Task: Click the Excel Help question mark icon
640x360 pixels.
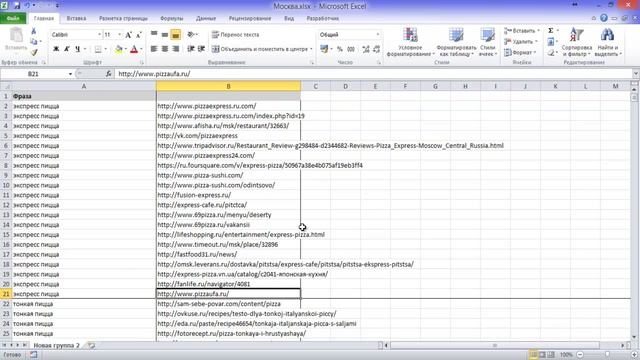Action: (604, 18)
